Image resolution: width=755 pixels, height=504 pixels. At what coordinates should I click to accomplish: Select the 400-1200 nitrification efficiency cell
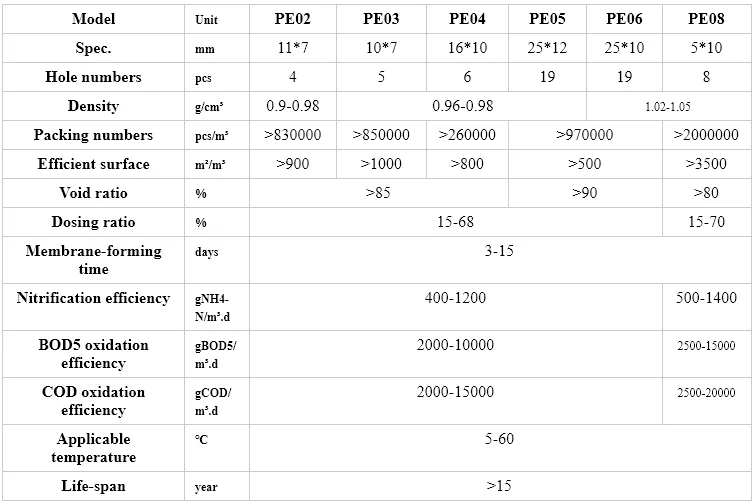click(x=455, y=298)
